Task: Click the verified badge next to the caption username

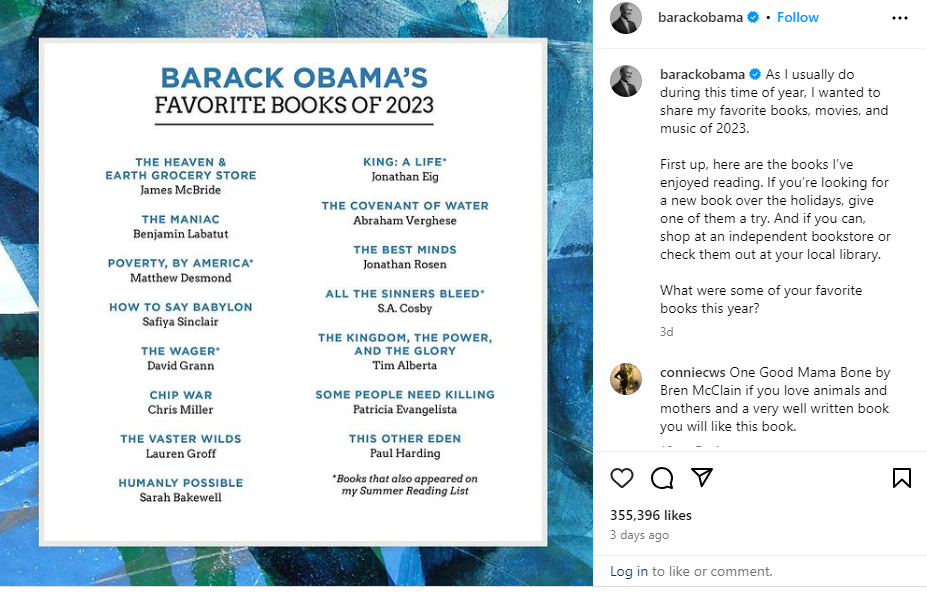Action: 755,75
